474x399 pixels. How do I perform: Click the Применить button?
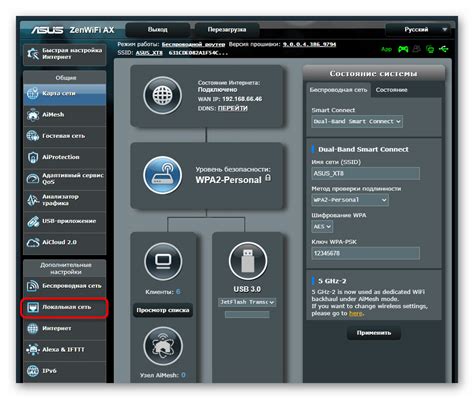pos(374,333)
